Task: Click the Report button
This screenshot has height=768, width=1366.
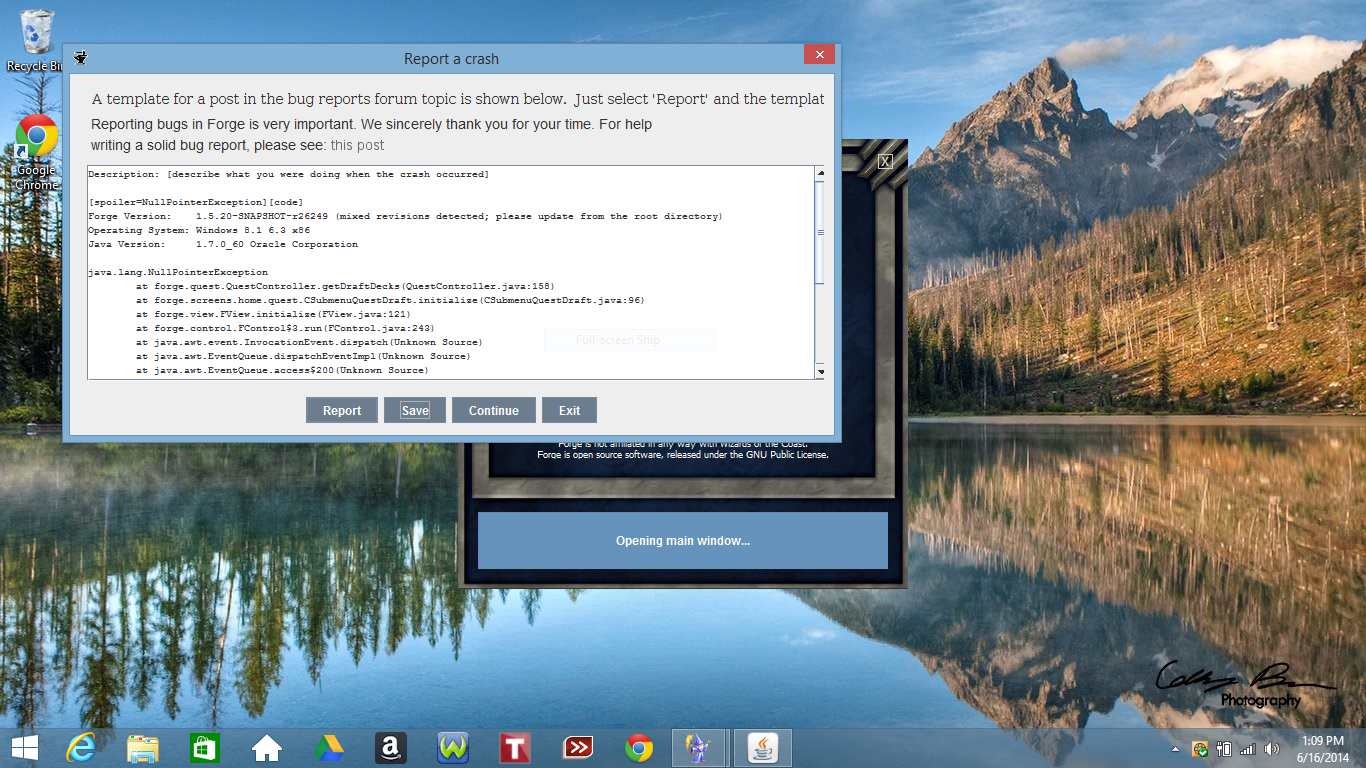Action: 341,410
